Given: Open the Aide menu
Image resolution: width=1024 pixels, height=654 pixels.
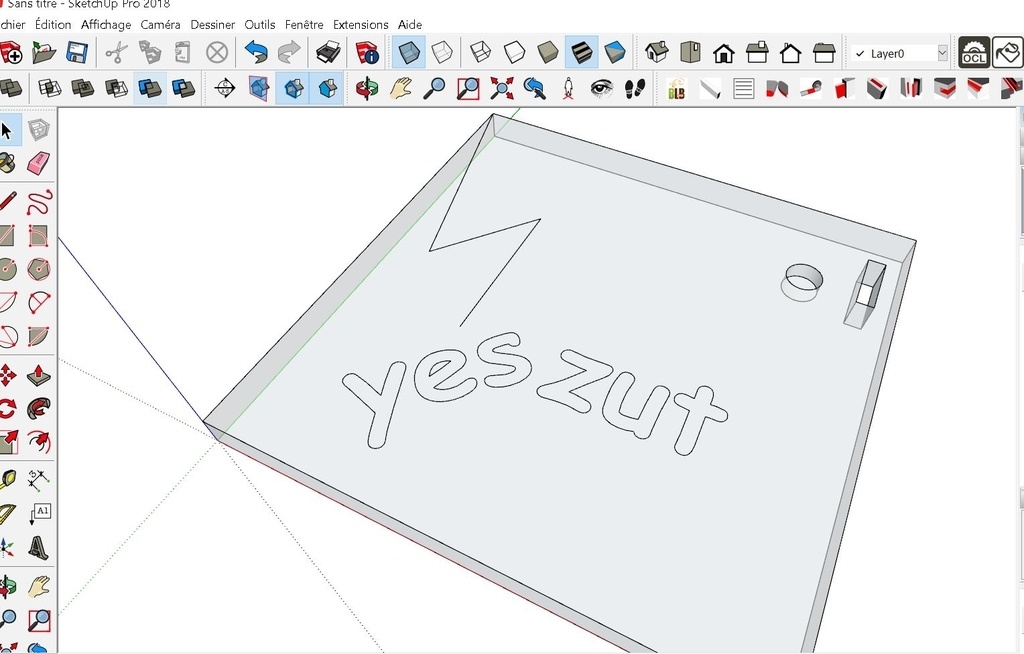Looking at the screenshot, I should 409,25.
